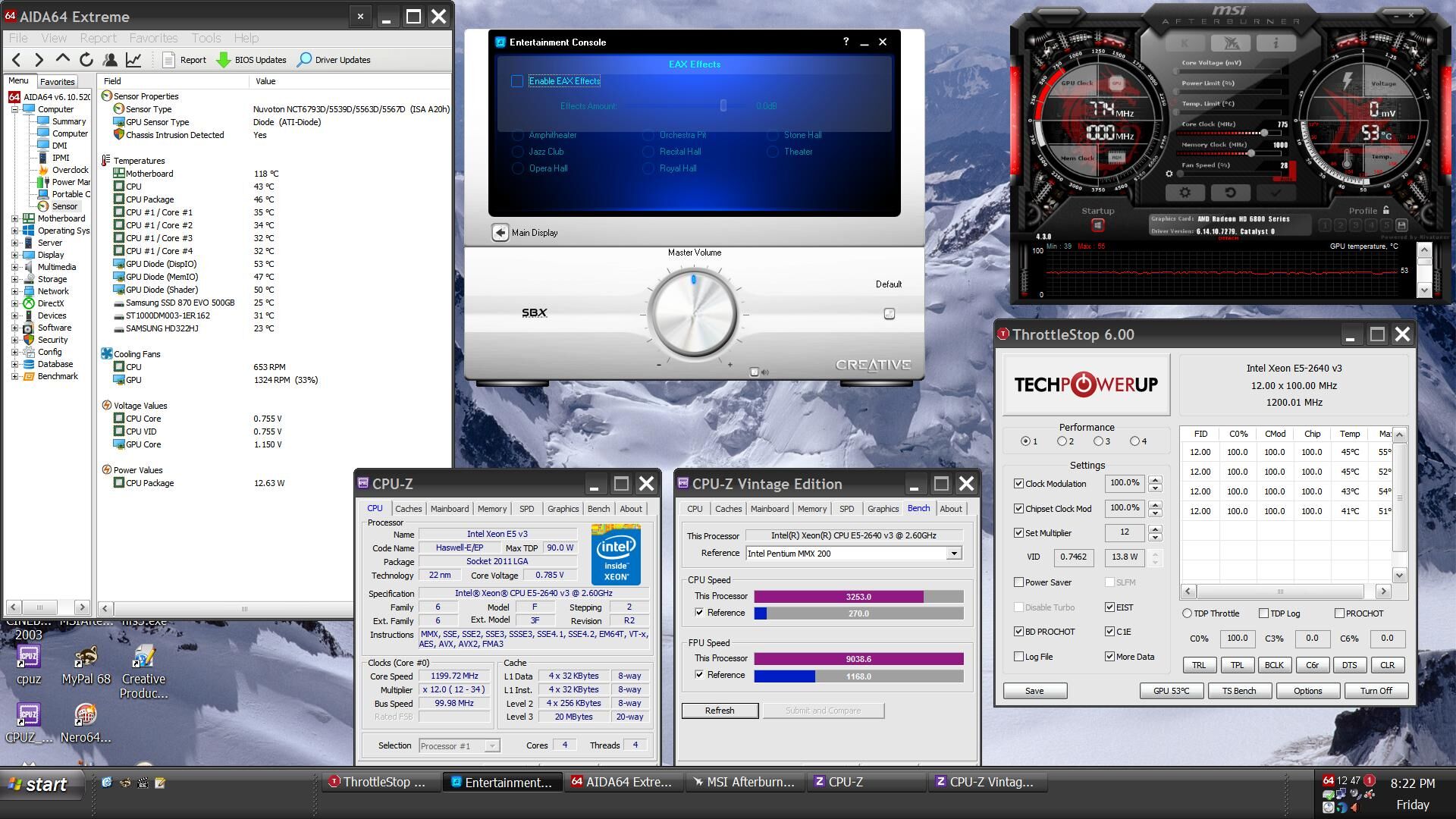Click the up arrow in AIDA64 toolbar

click(63, 58)
